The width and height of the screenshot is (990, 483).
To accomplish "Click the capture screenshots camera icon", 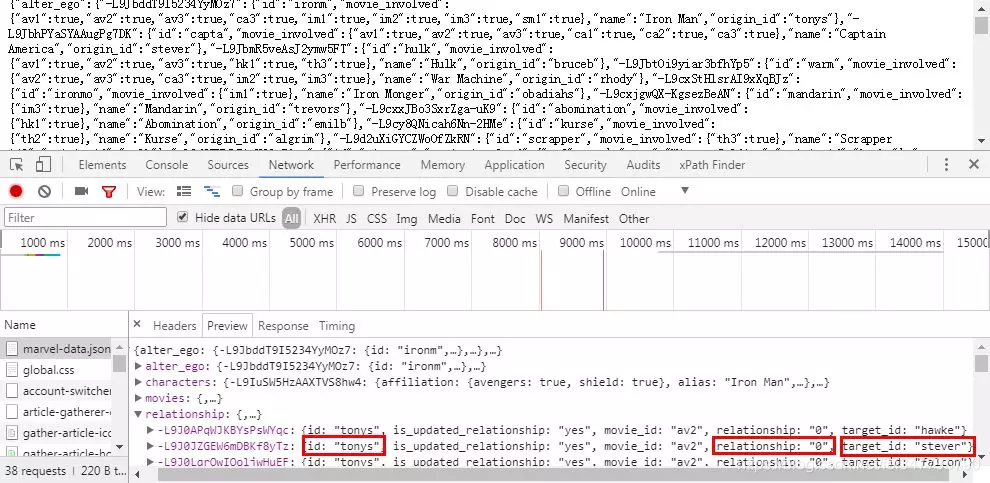I will [x=81, y=191].
